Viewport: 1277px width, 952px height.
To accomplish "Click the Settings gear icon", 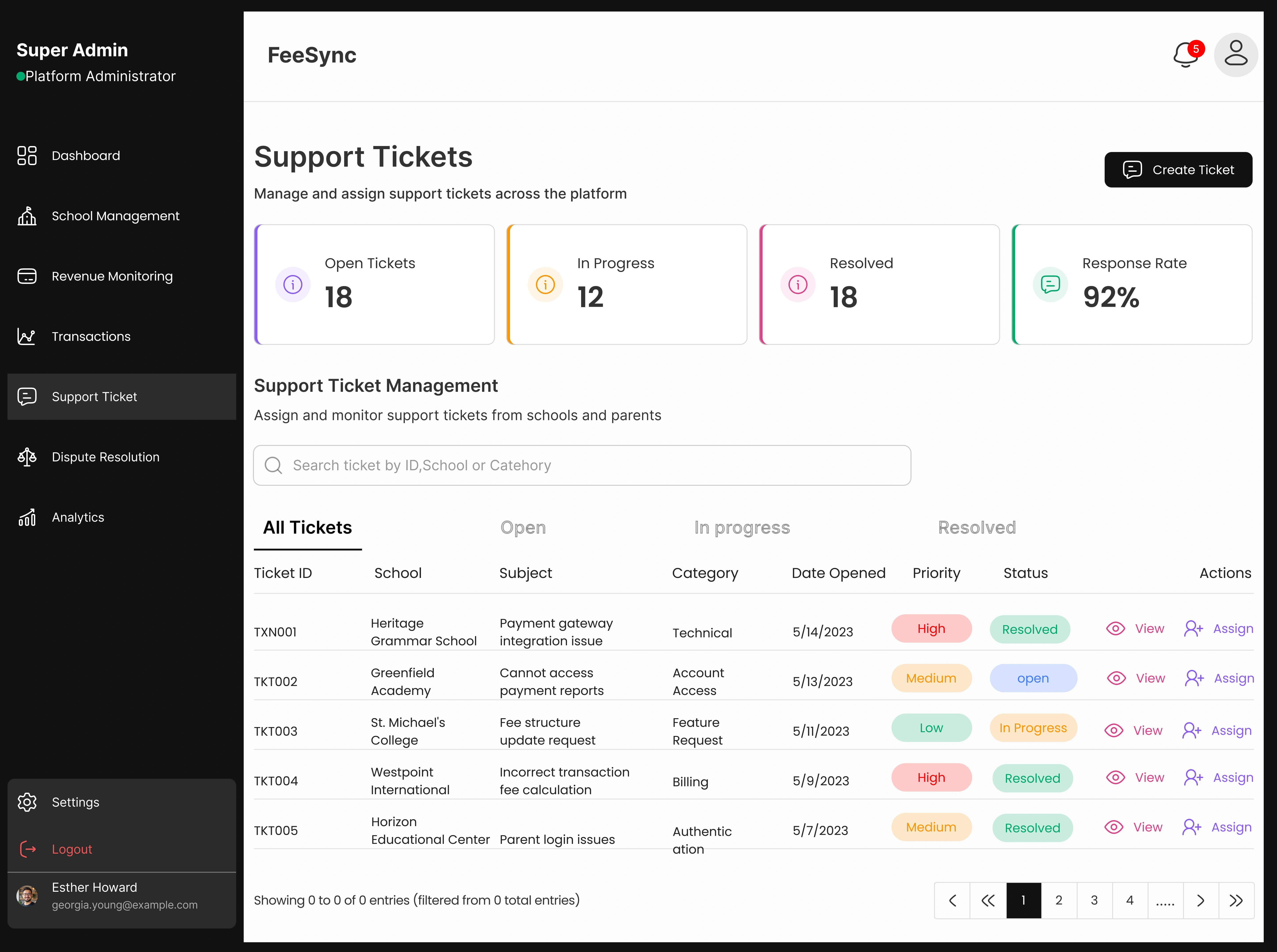I will [27, 802].
